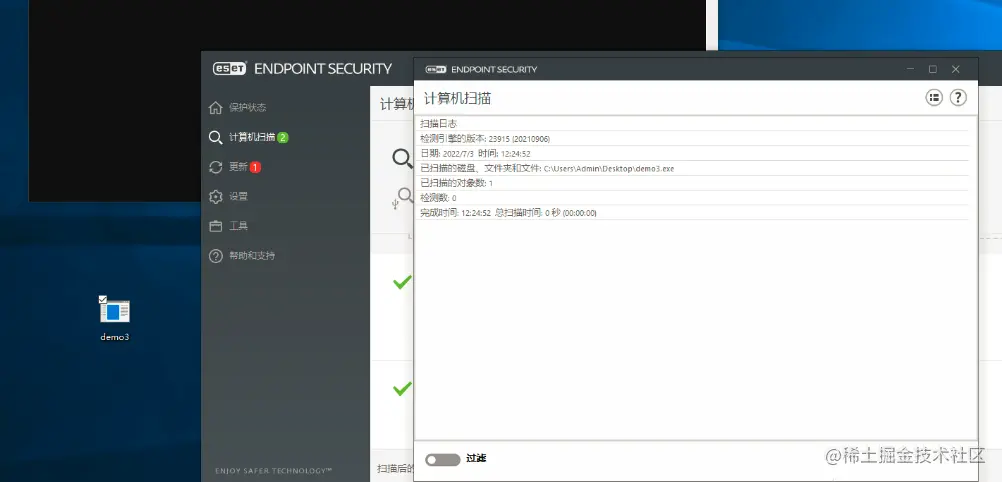Open help icon in scan log window

958,98
